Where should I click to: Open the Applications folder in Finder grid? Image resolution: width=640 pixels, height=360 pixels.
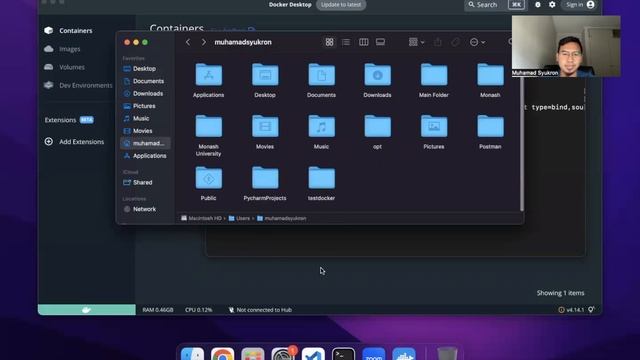pyautogui.click(x=209, y=75)
